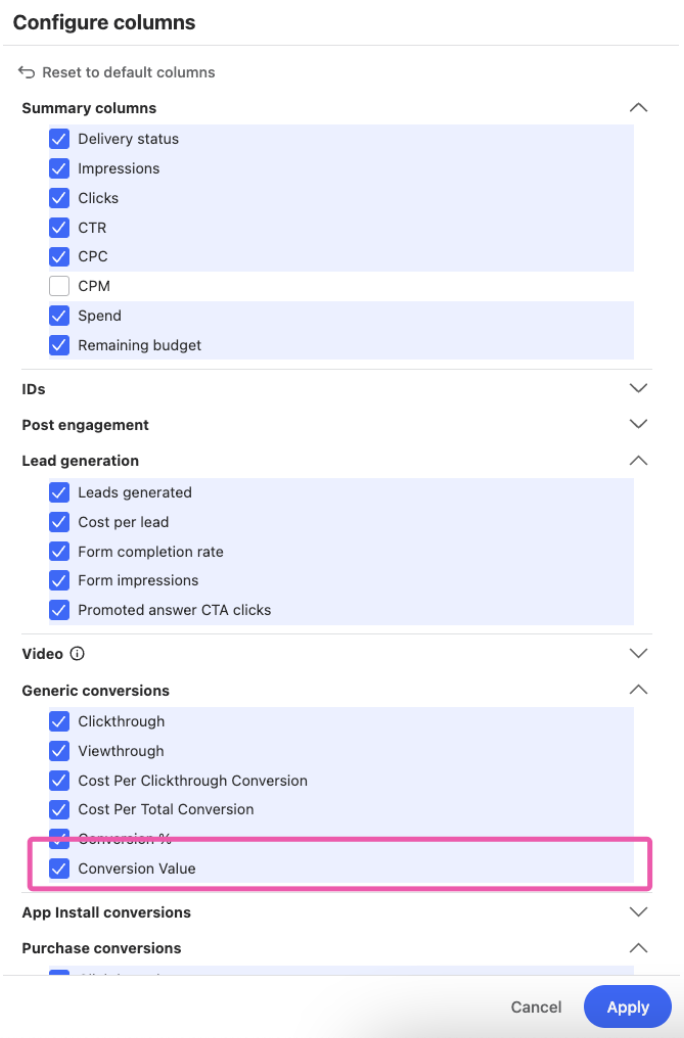Enable the CPM column checkbox
684x1038 pixels.
click(59, 286)
